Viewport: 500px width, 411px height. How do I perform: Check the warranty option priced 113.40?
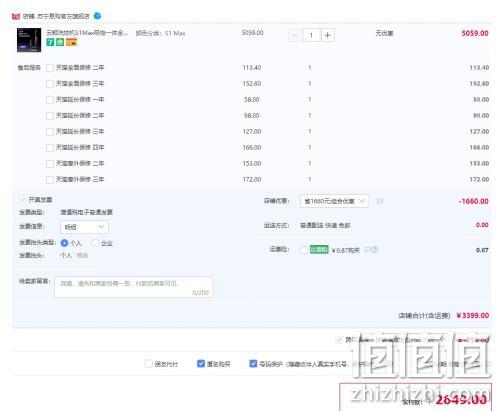[50, 68]
